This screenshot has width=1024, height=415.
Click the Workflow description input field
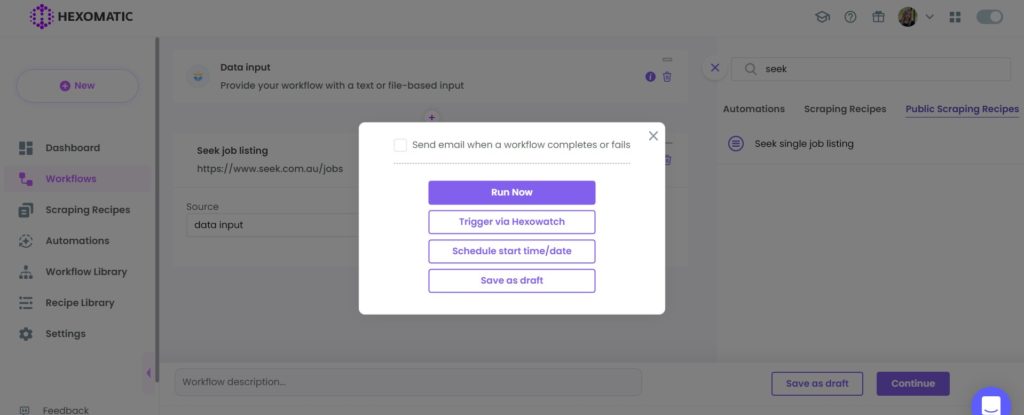tap(408, 382)
